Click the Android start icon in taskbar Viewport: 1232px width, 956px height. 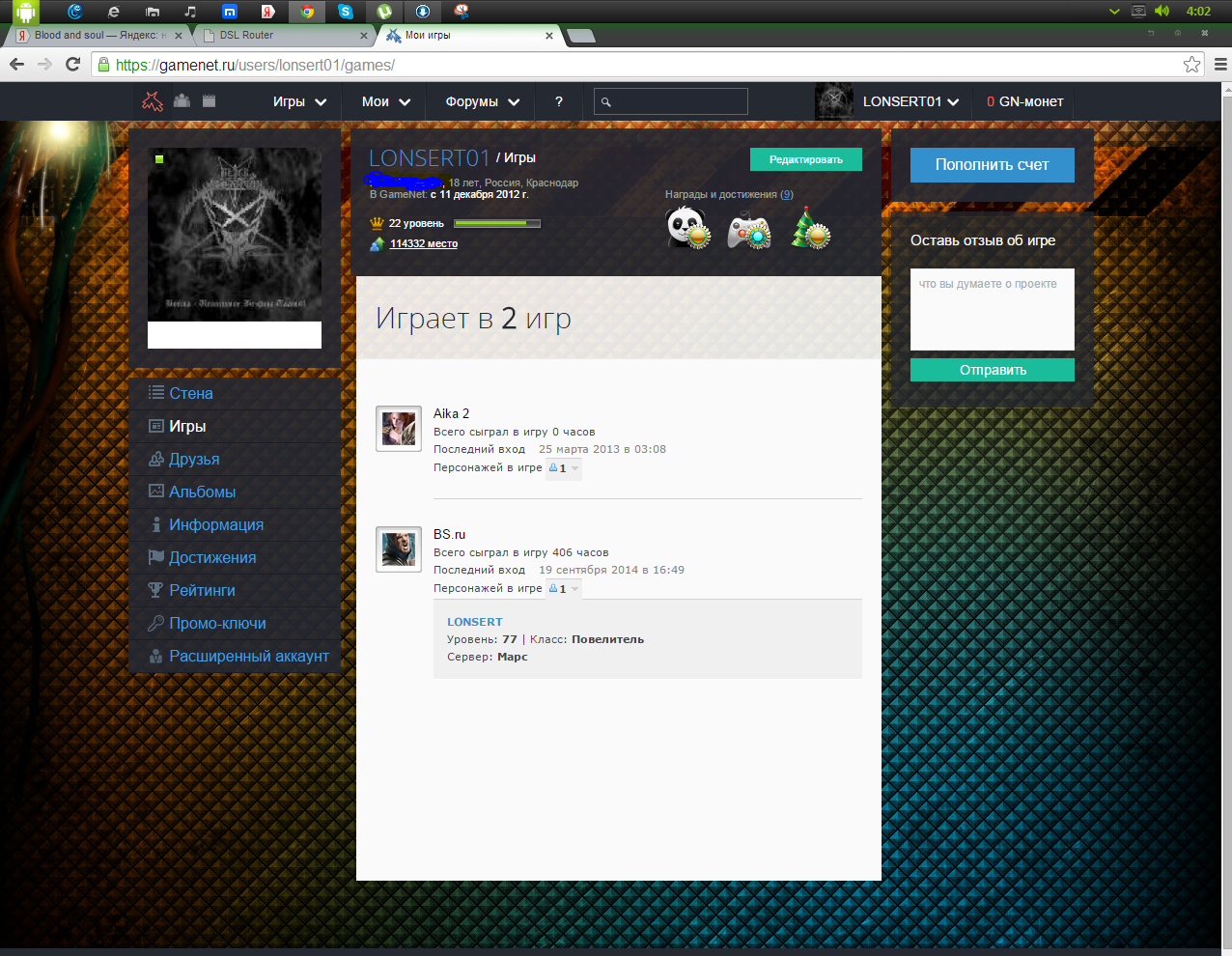click(x=25, y=12)
